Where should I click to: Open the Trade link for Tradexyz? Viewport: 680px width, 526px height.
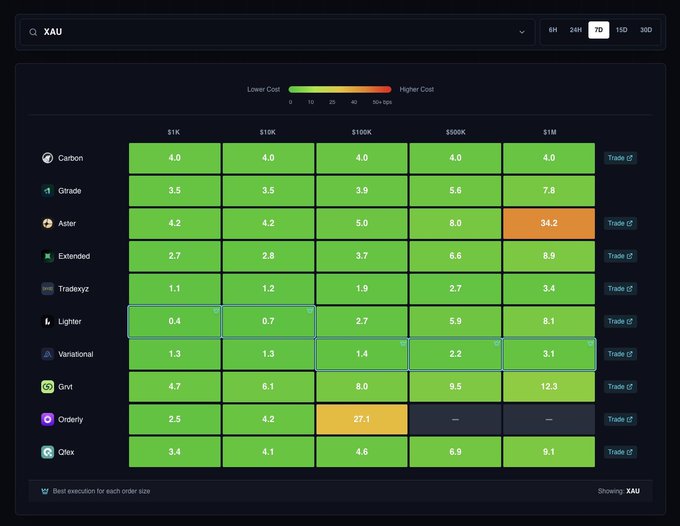[x=620, y=289]
